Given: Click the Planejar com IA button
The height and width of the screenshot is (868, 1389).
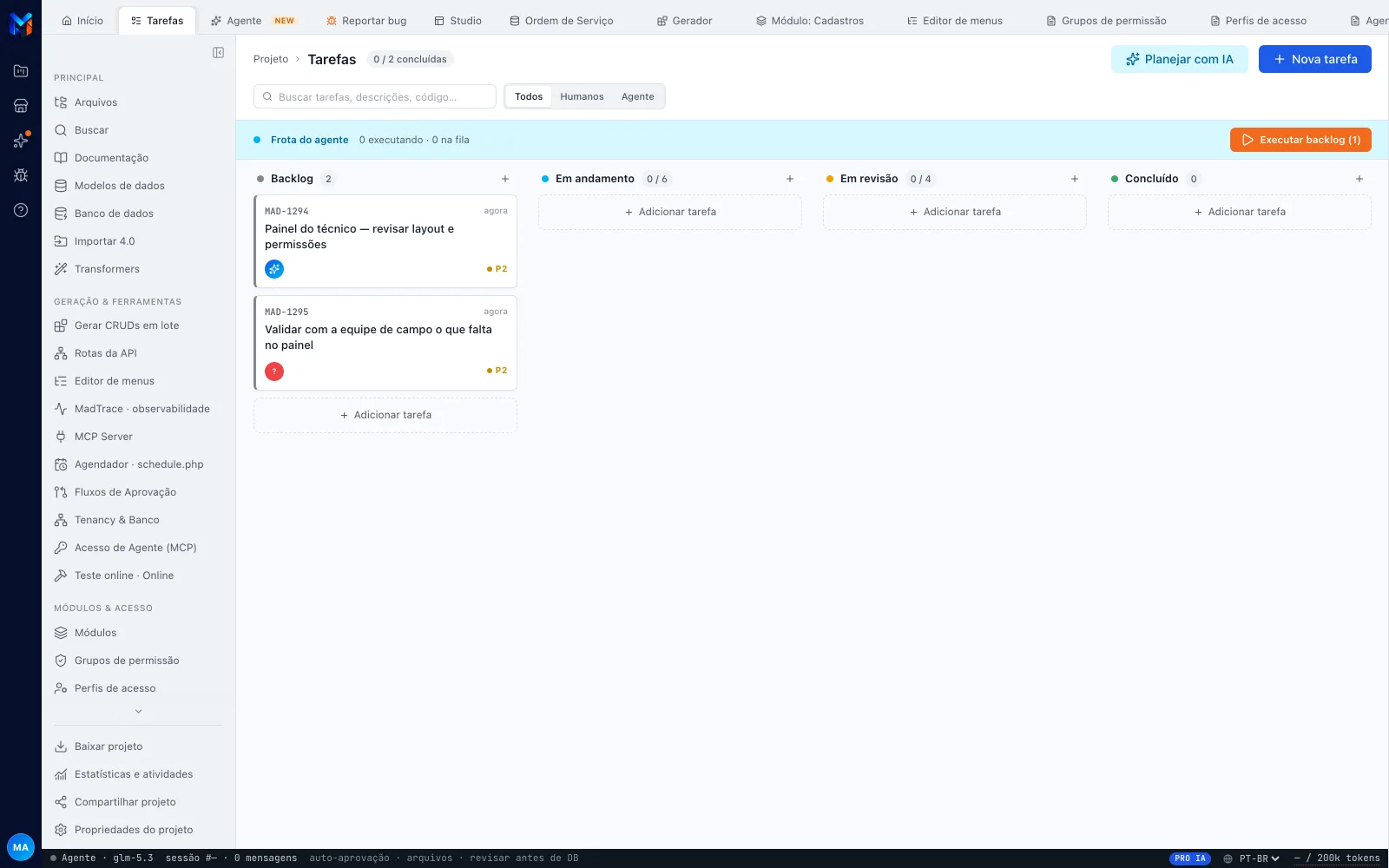Looking at the screenshot, I should tap(1180, 59).
